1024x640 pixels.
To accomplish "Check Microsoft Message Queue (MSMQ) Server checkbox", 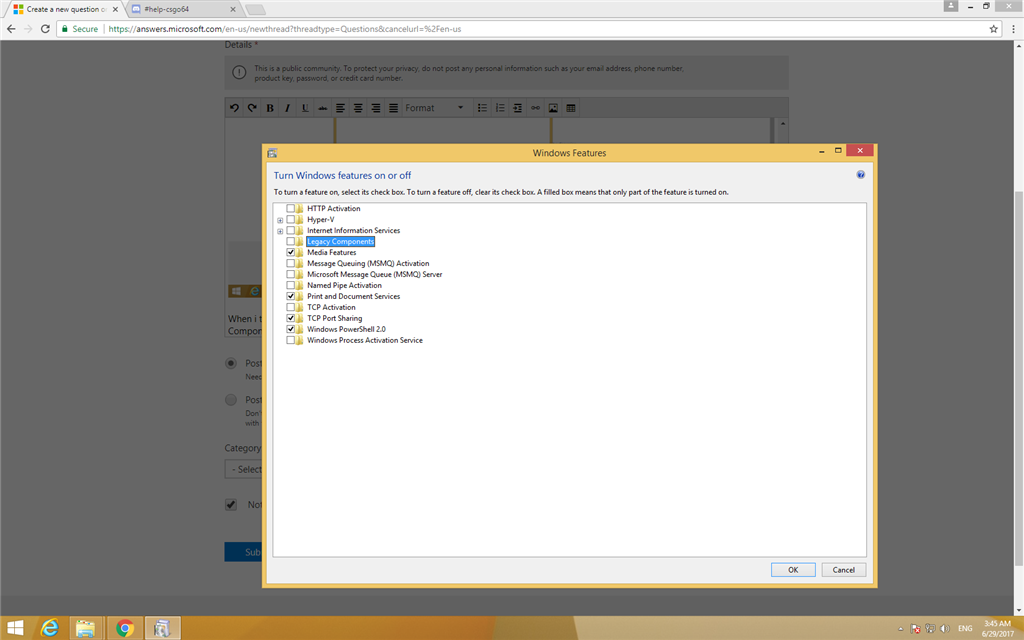I will pyautogui.click(x=291, y=274).
